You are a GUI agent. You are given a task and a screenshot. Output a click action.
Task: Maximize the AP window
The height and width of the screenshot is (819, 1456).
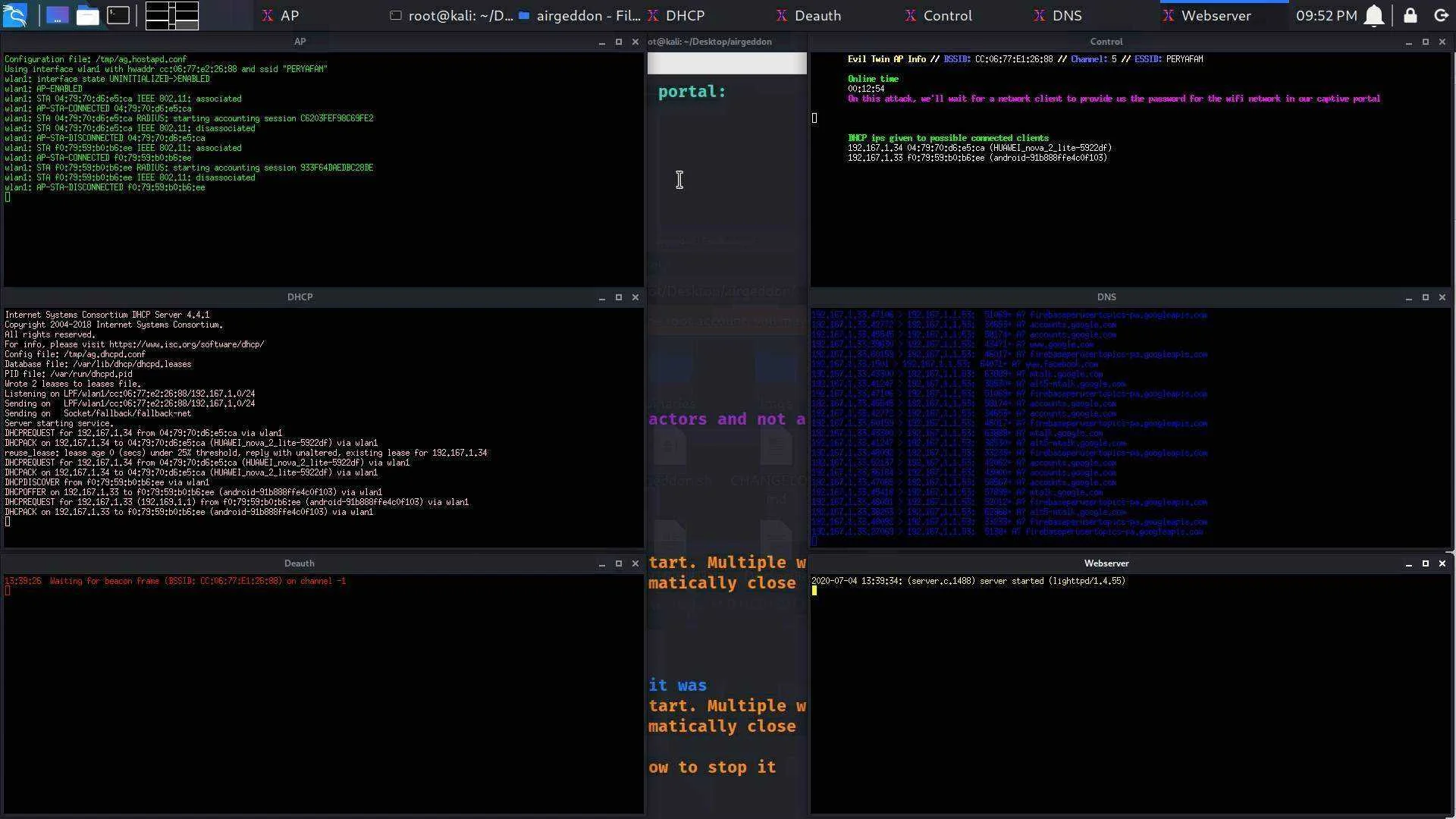click(619, 42)
